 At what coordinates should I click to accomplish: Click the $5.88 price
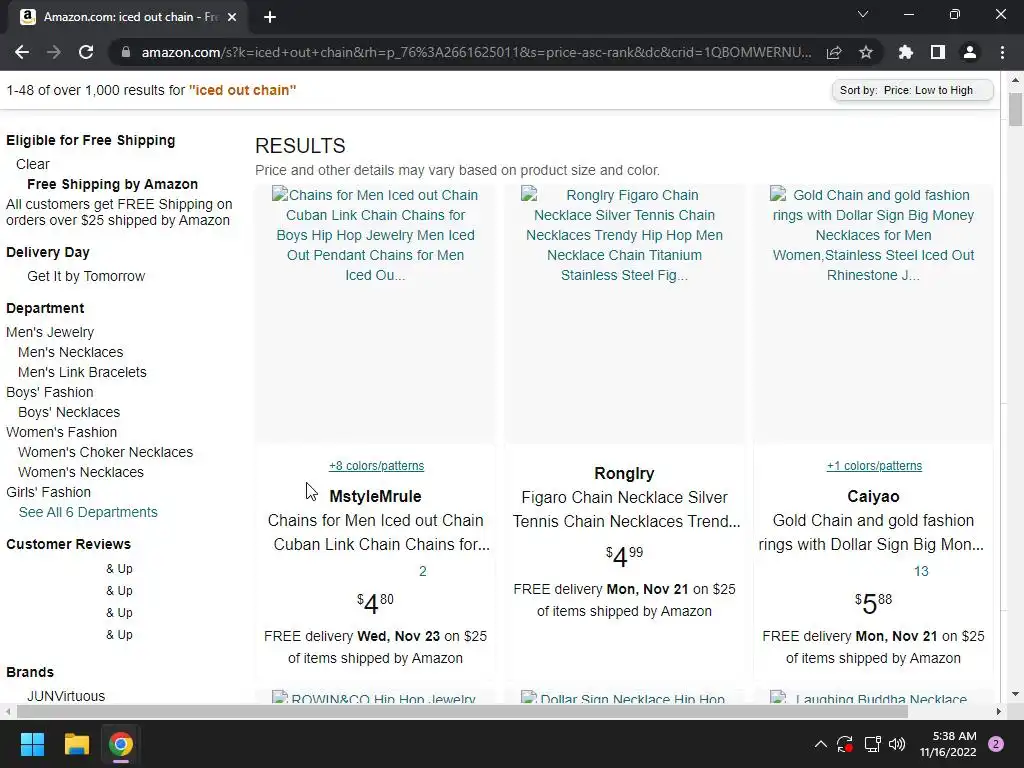[873, 603]
